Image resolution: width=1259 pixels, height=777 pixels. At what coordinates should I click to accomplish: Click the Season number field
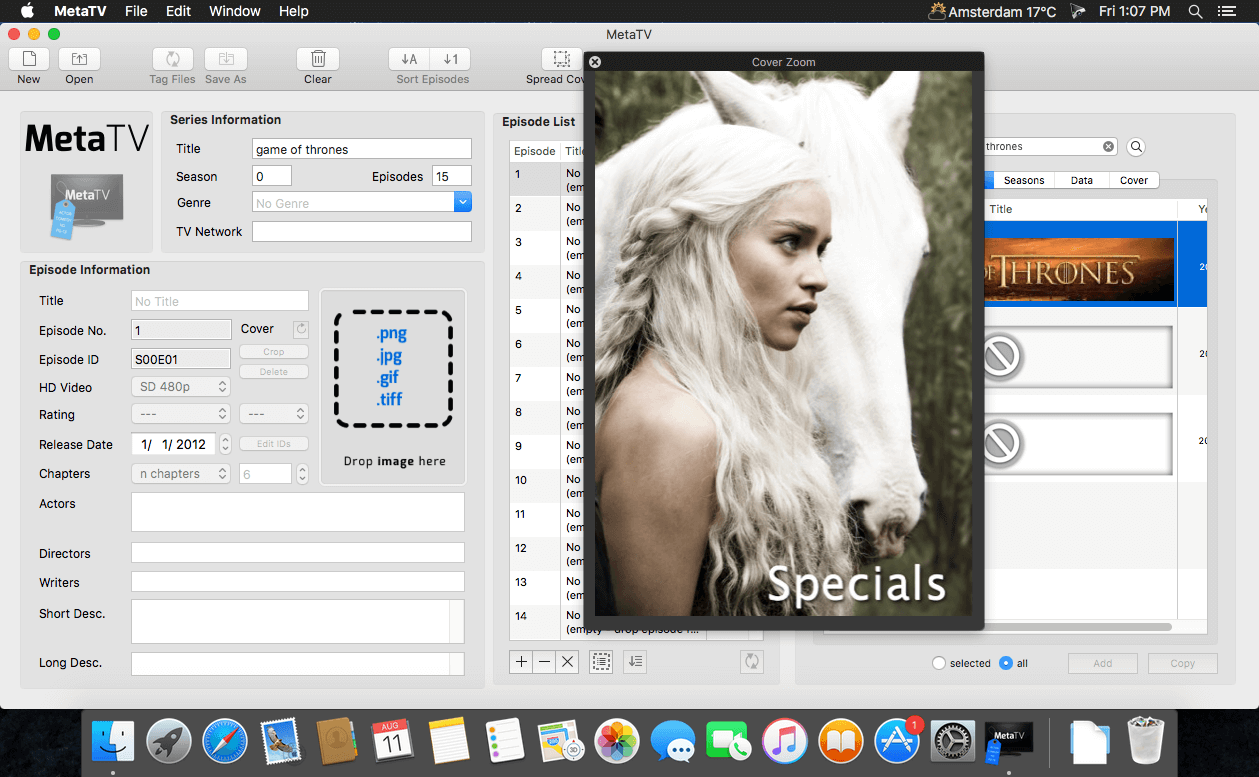click(x=272, y=176)
